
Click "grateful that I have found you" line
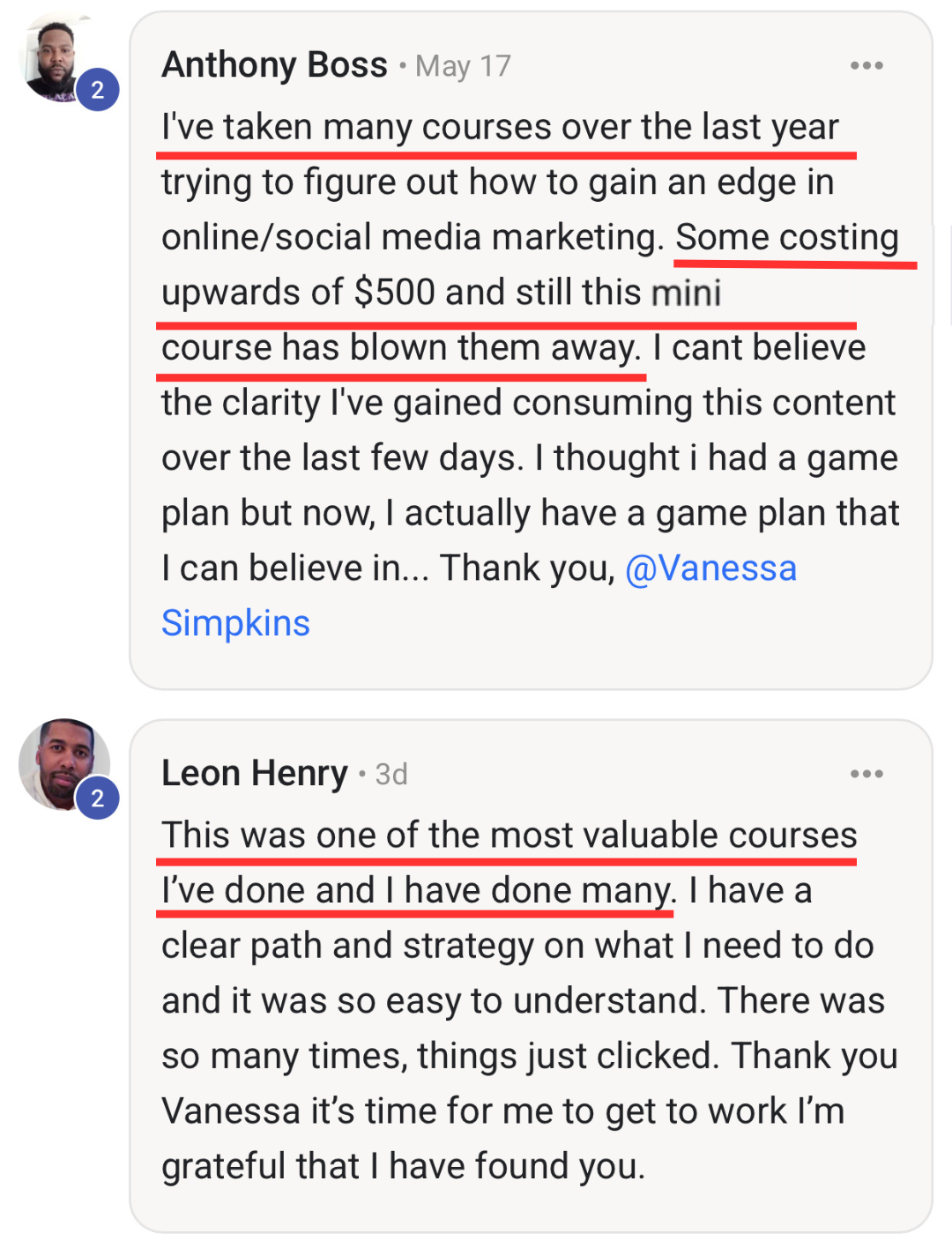(403, 1166)
